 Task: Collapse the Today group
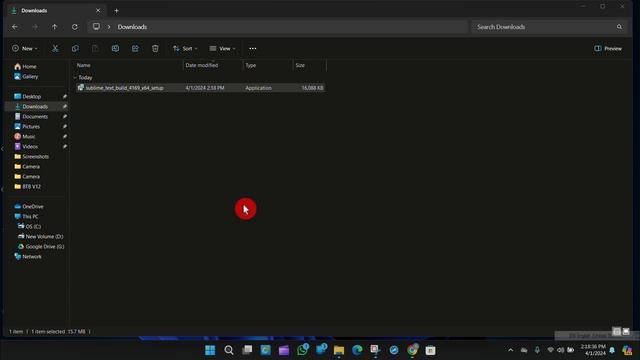[x=75, y=78]
